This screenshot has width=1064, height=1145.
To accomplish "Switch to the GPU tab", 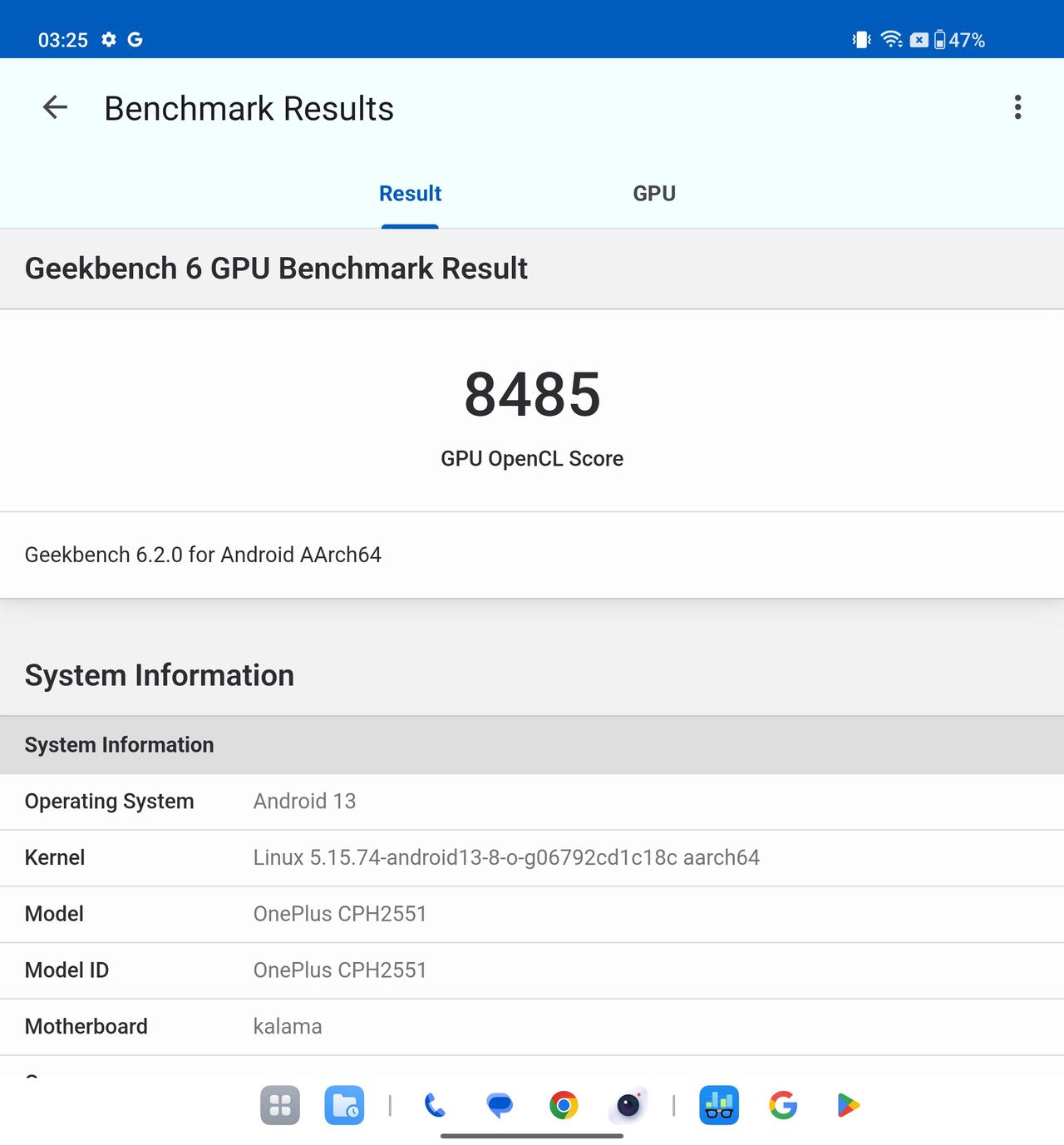I will coord(654,194).
